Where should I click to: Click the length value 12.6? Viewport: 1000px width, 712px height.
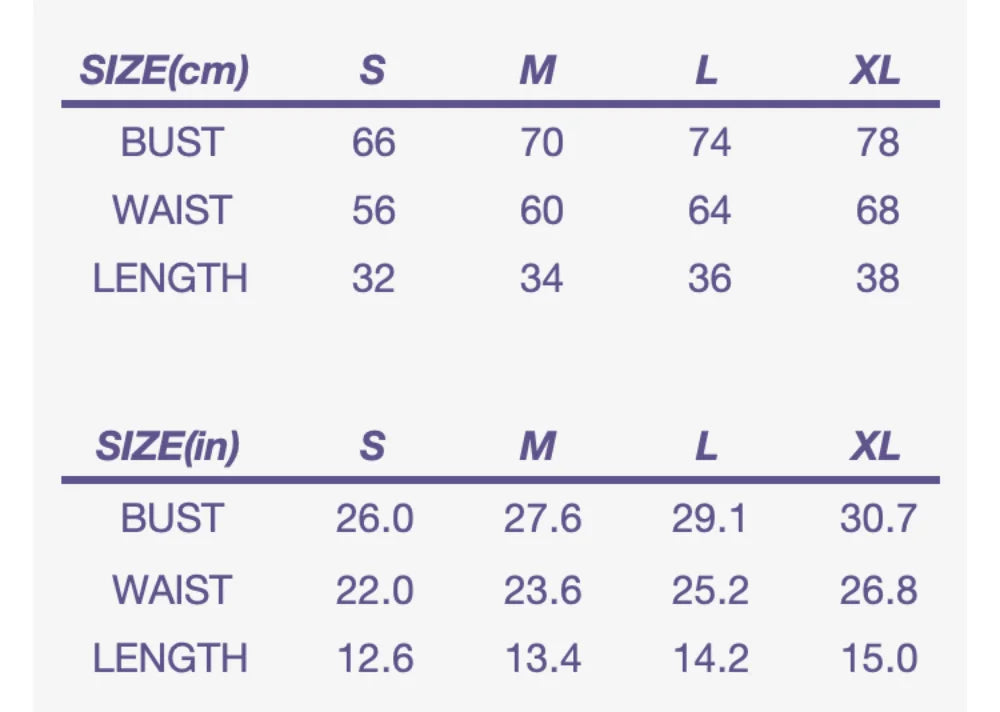point(374,658)
